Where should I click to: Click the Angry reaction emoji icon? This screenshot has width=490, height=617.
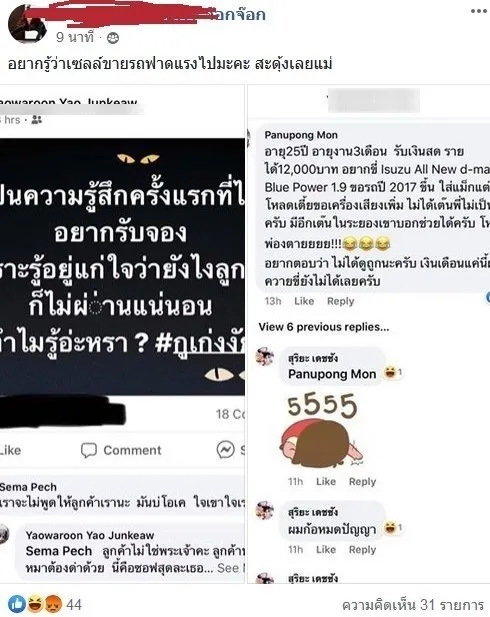[53, 604]
